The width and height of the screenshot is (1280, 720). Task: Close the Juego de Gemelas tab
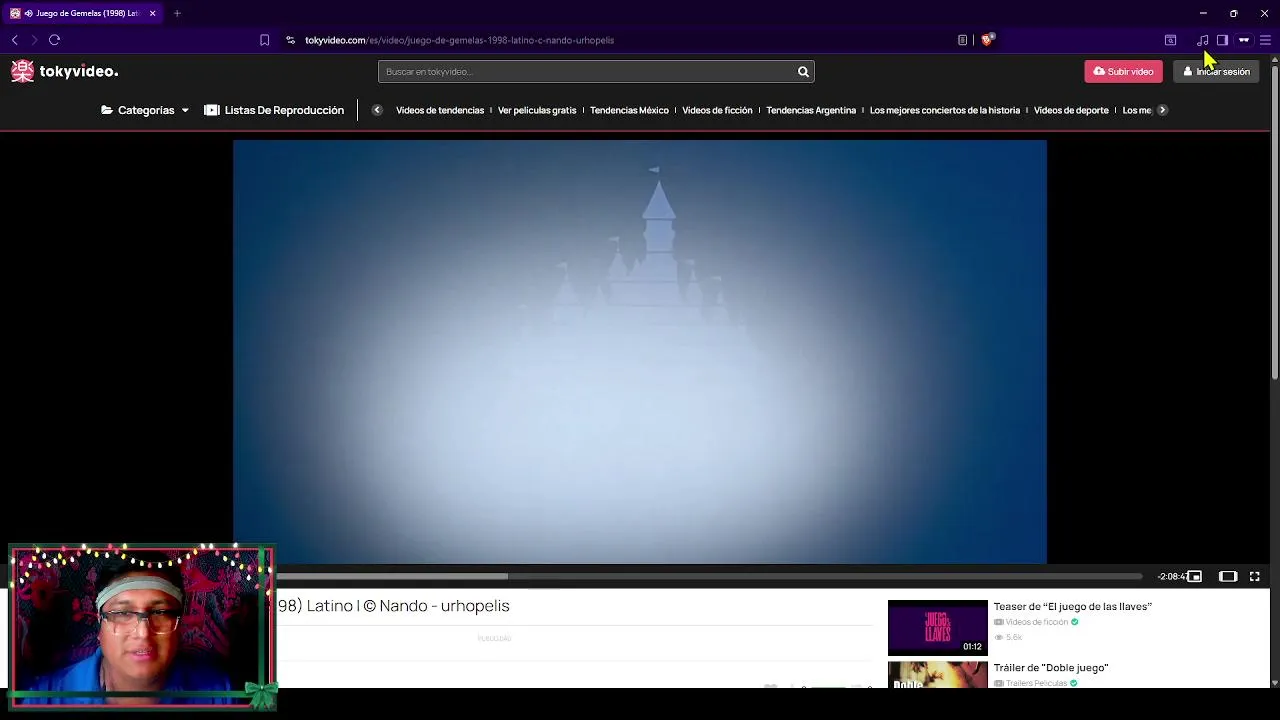click(152, 13)
